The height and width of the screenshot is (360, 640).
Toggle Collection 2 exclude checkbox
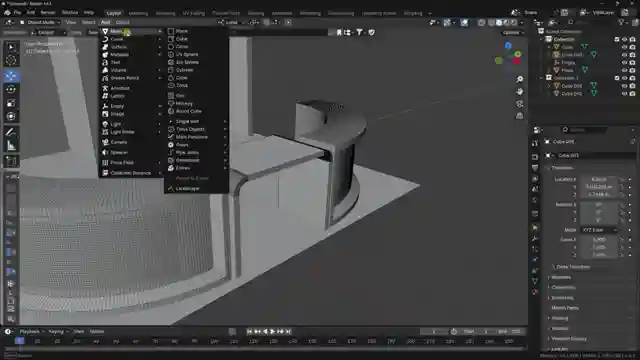tap(617, 78)
